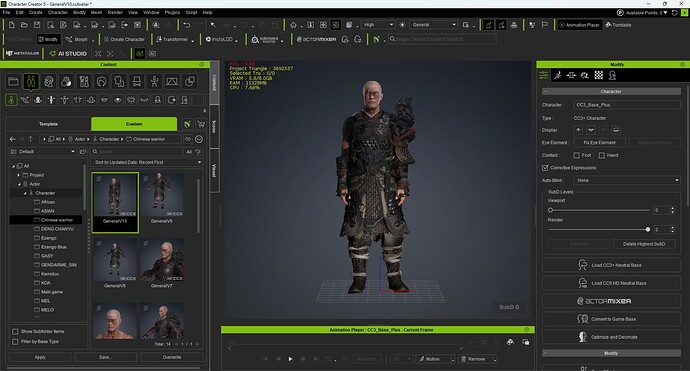
Task: Collapse the Character section in Modify
Action: (545, 92)
